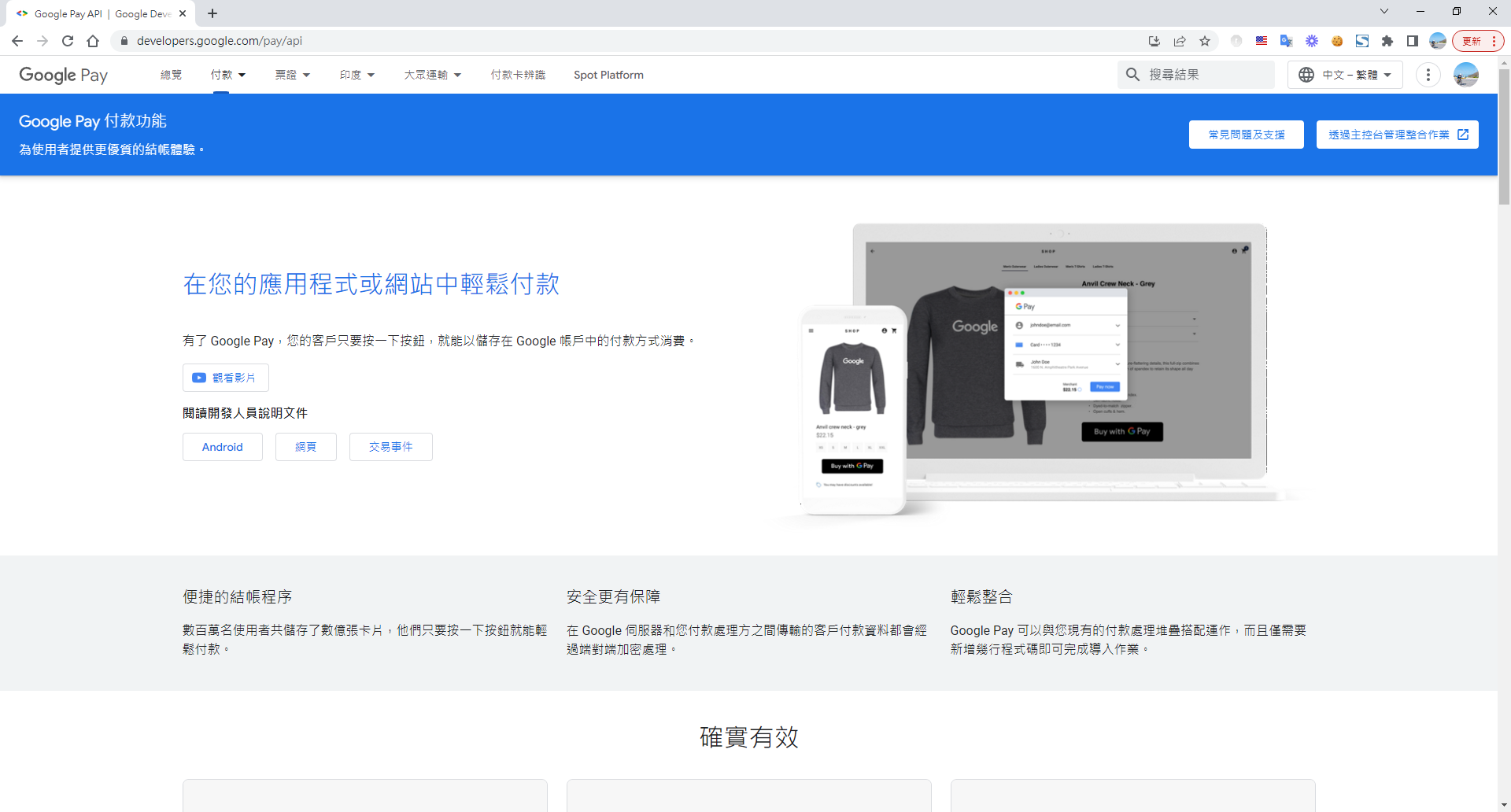The image size is (1511, 812).
Task: Open the side panel icon in toolbar
Action: coord(1413,41)
